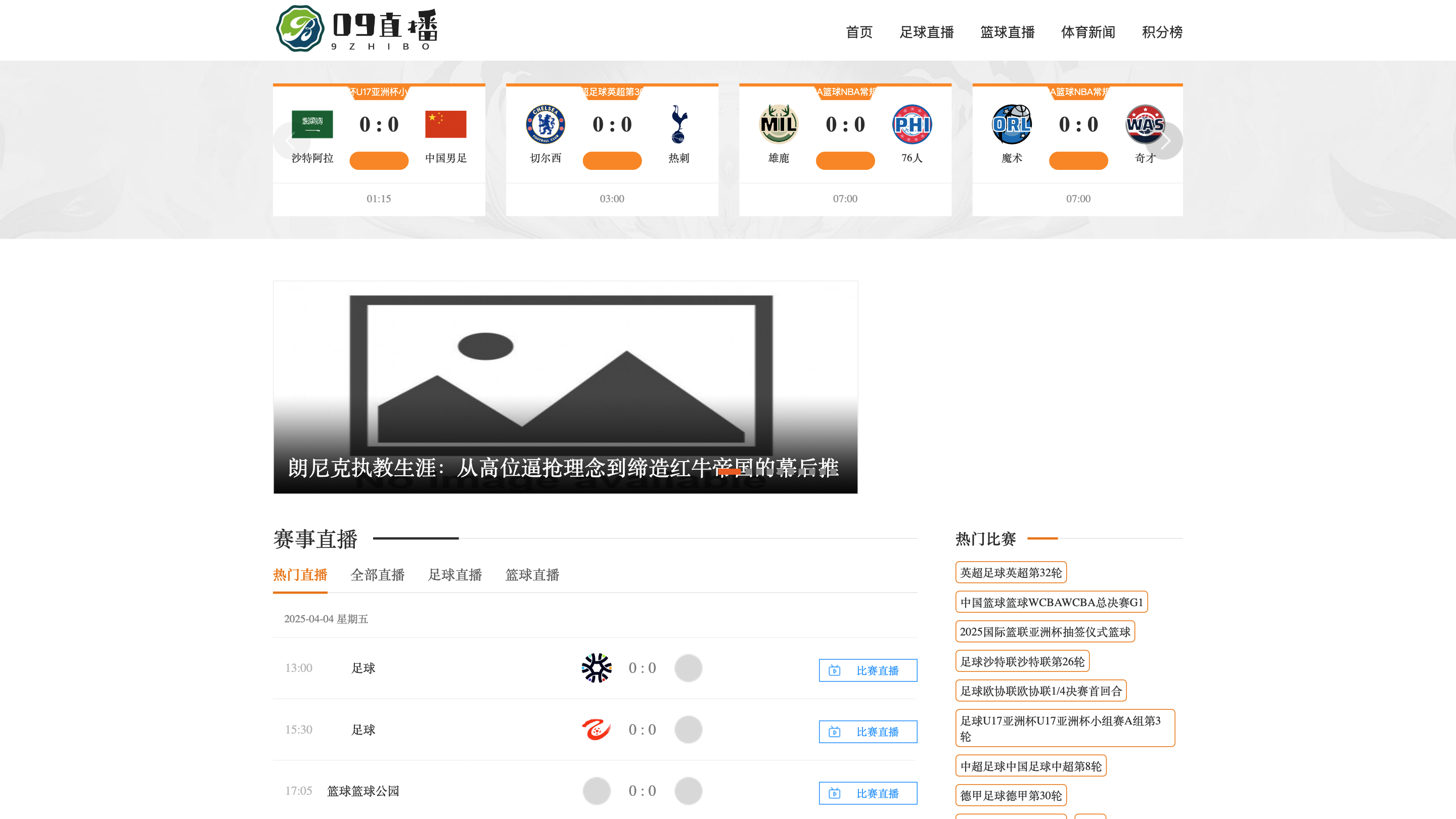Click the Milwaukee Bucks MIL logo

779,124
